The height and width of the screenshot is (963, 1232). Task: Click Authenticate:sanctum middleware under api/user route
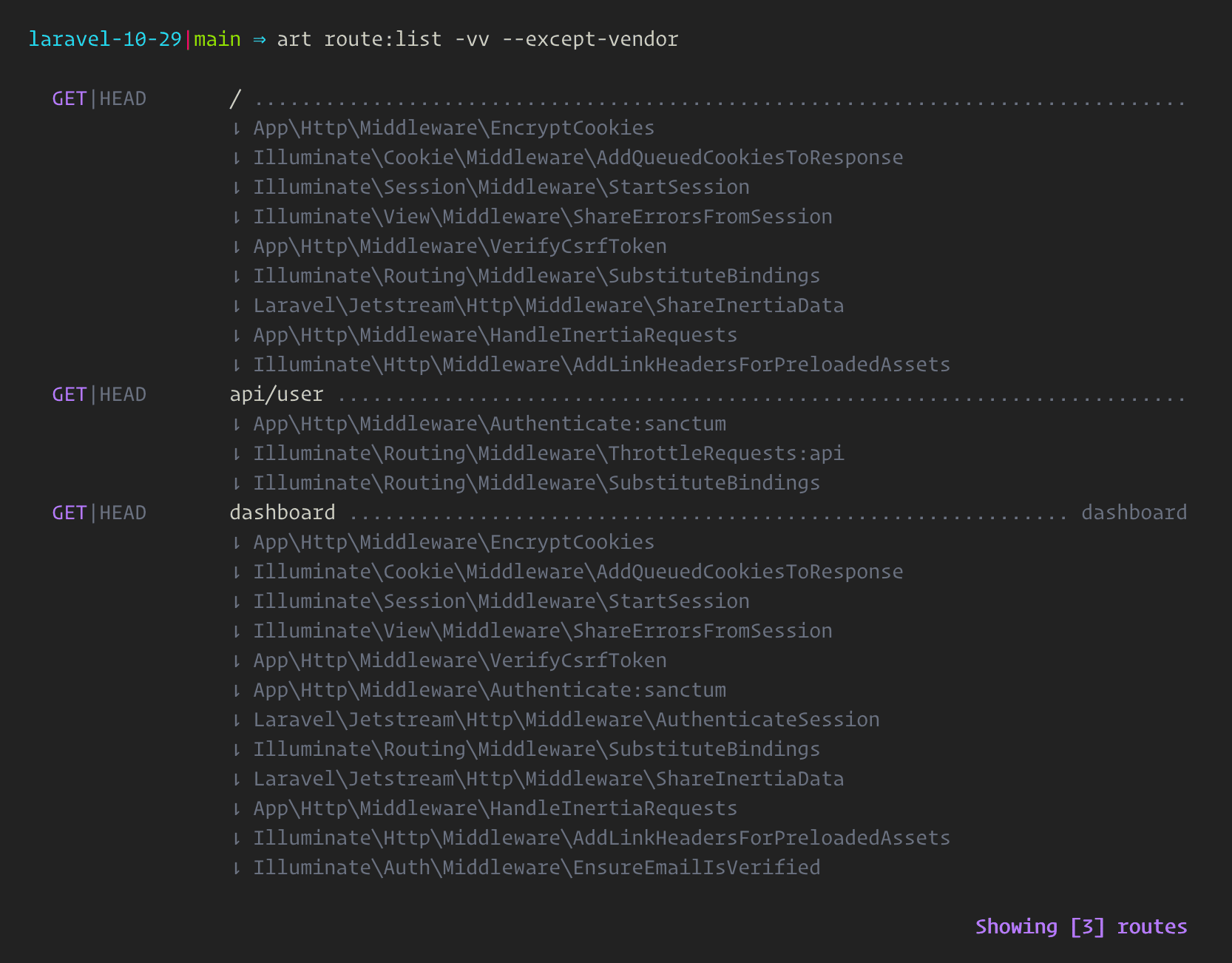489,424
